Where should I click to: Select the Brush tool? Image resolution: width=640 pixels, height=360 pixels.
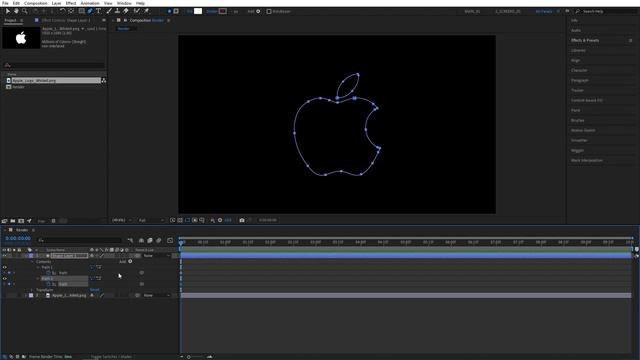point(109,11)
